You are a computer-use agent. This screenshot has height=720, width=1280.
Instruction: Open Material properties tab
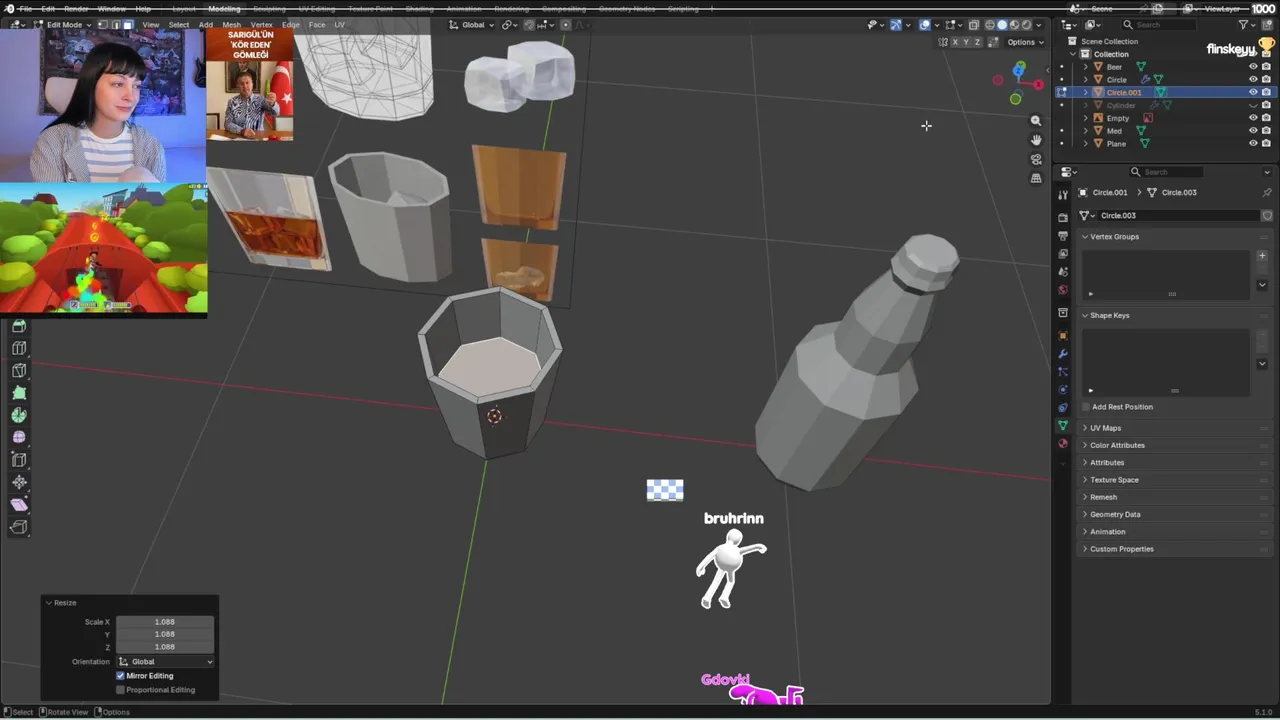click(1063, 443)
